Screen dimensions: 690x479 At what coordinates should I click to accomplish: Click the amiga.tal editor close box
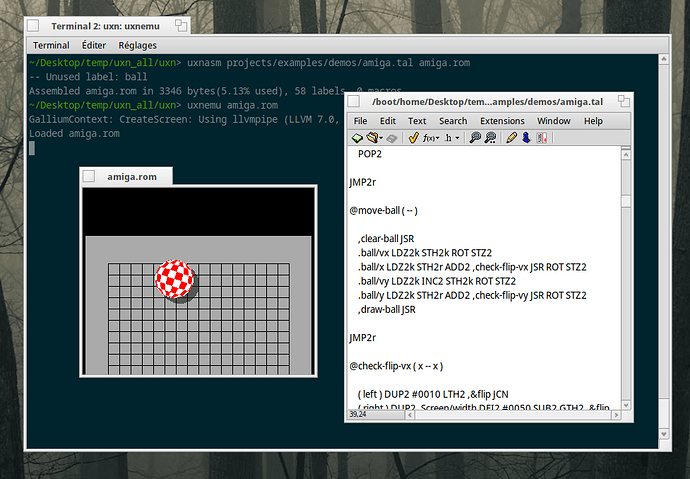pyautogui.click(x=354, y=101)
